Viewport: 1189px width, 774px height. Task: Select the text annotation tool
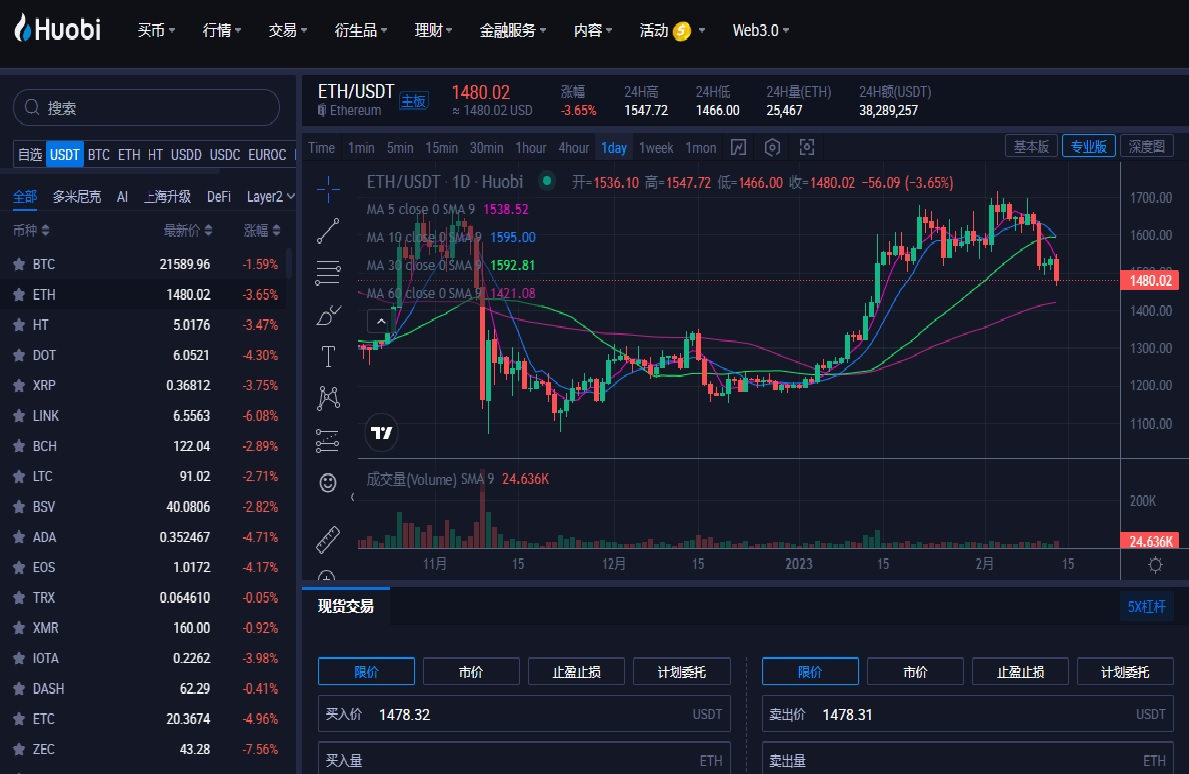(328, 356)
